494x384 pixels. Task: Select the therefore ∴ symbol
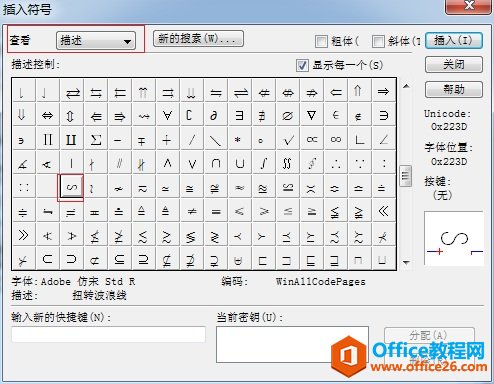(335, 163)
